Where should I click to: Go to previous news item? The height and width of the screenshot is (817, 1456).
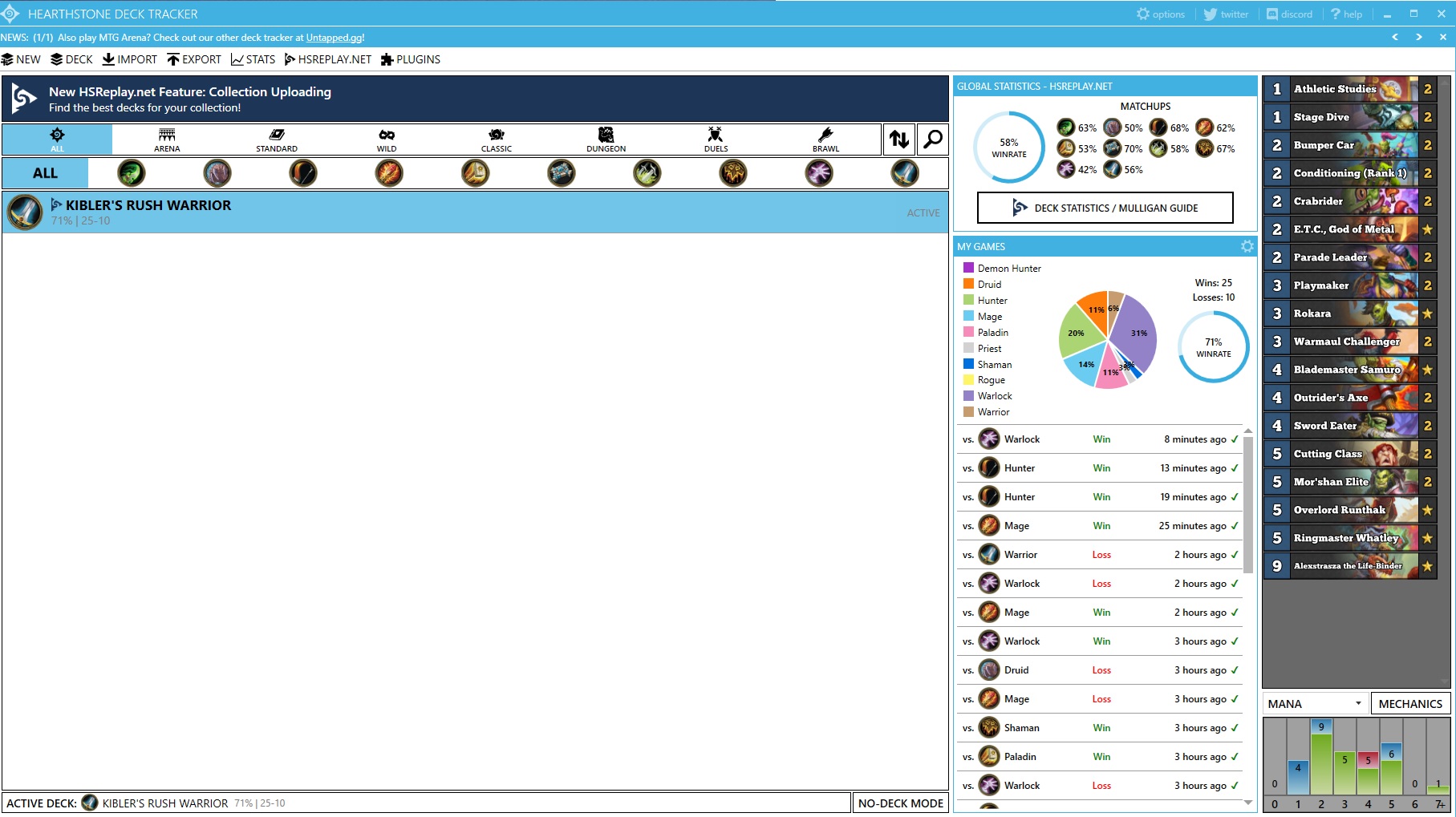pos(1395,37)
